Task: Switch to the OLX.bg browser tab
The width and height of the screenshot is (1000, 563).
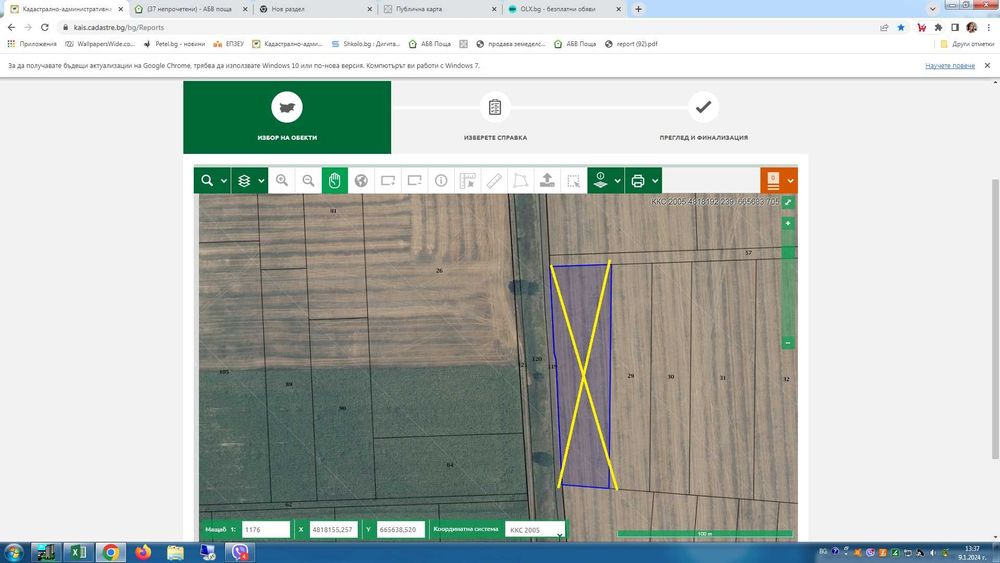Action: tap(565, 9)
